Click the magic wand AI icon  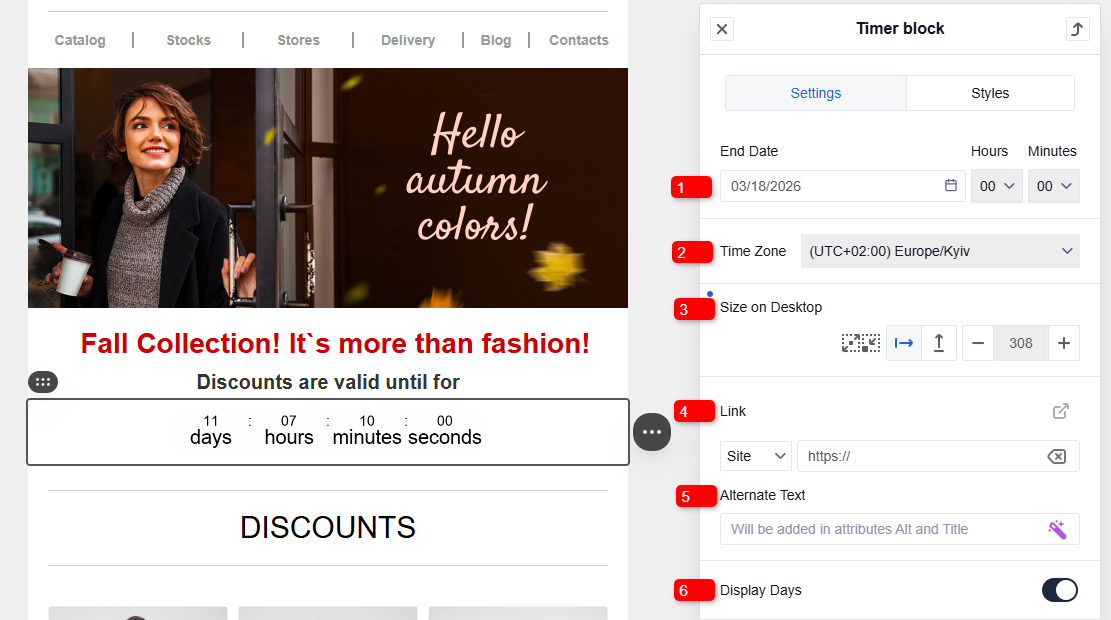point(1057,529)
